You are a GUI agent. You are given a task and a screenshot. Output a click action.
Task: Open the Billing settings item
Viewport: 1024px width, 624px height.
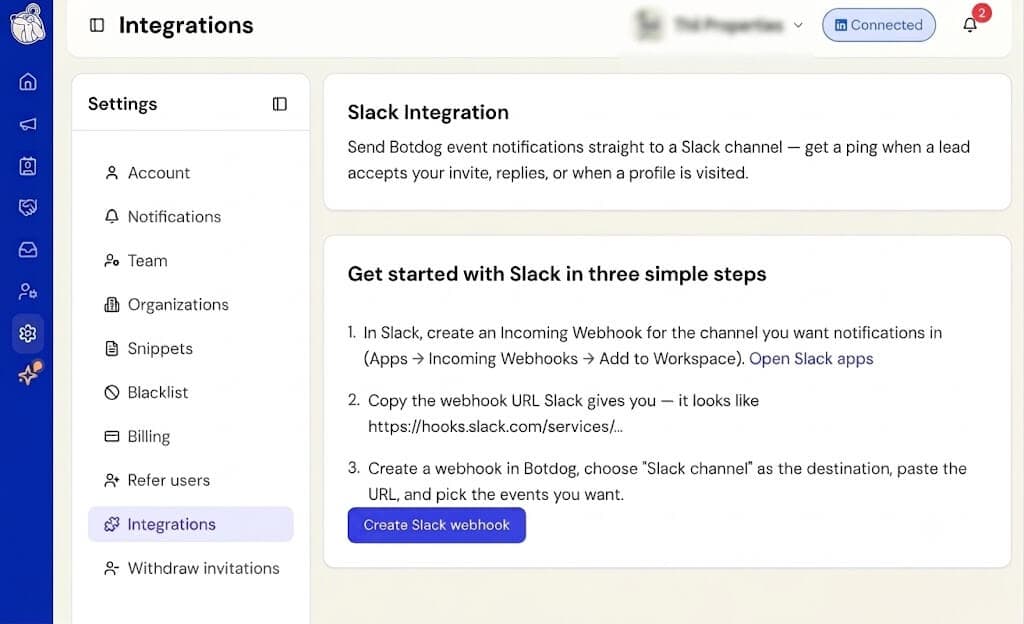(x=190, y=436)
